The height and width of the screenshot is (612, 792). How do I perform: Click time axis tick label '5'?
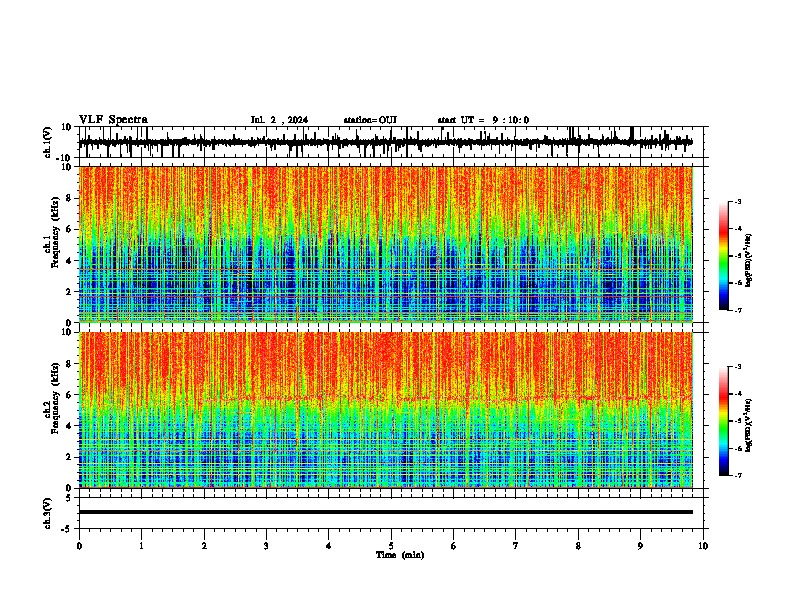[391, 546]
